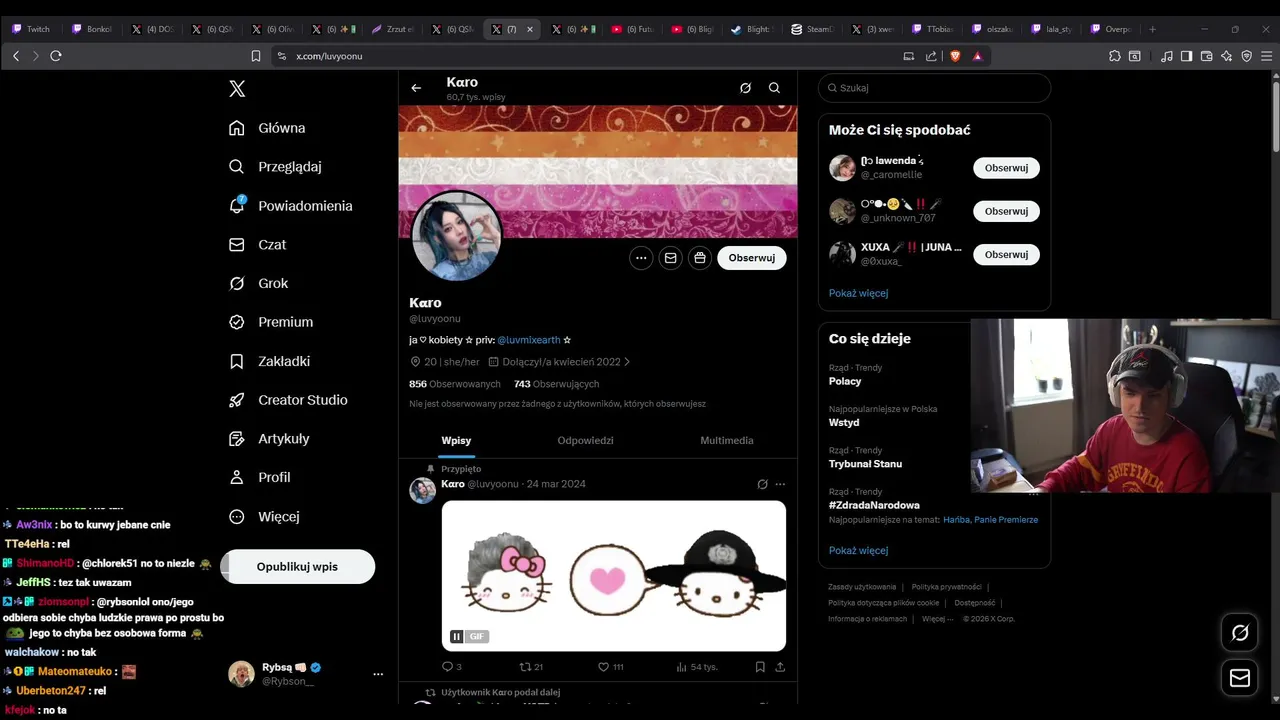Open the browser hamburger menu

pos(1266,56)
